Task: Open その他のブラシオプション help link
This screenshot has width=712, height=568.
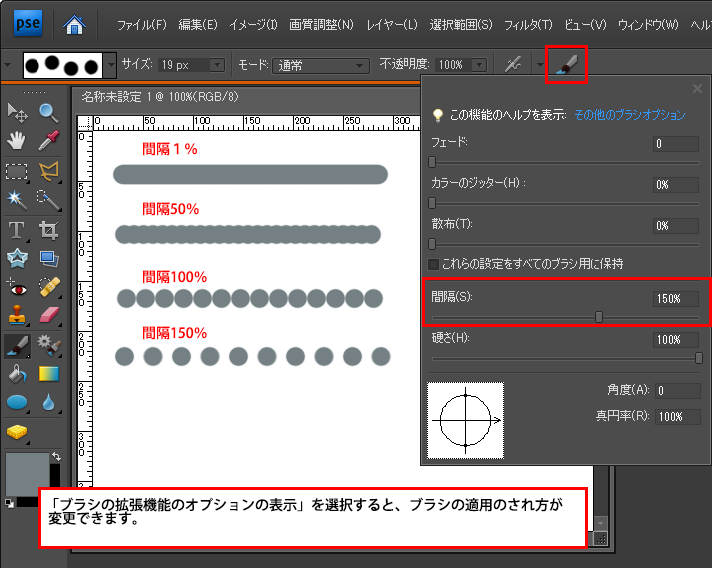Action: (x=630, y=115)
